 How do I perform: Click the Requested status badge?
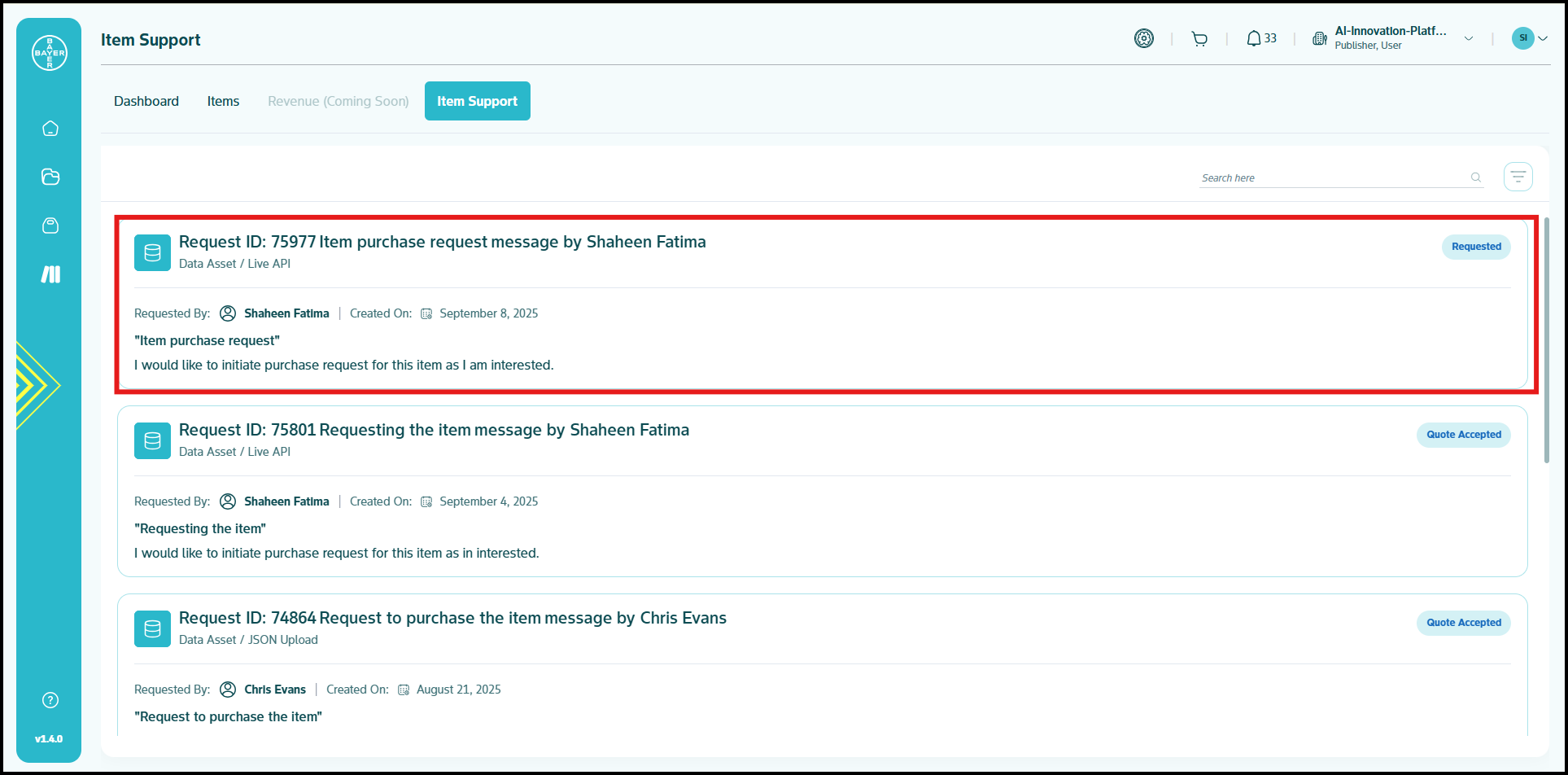(1476, 247)
